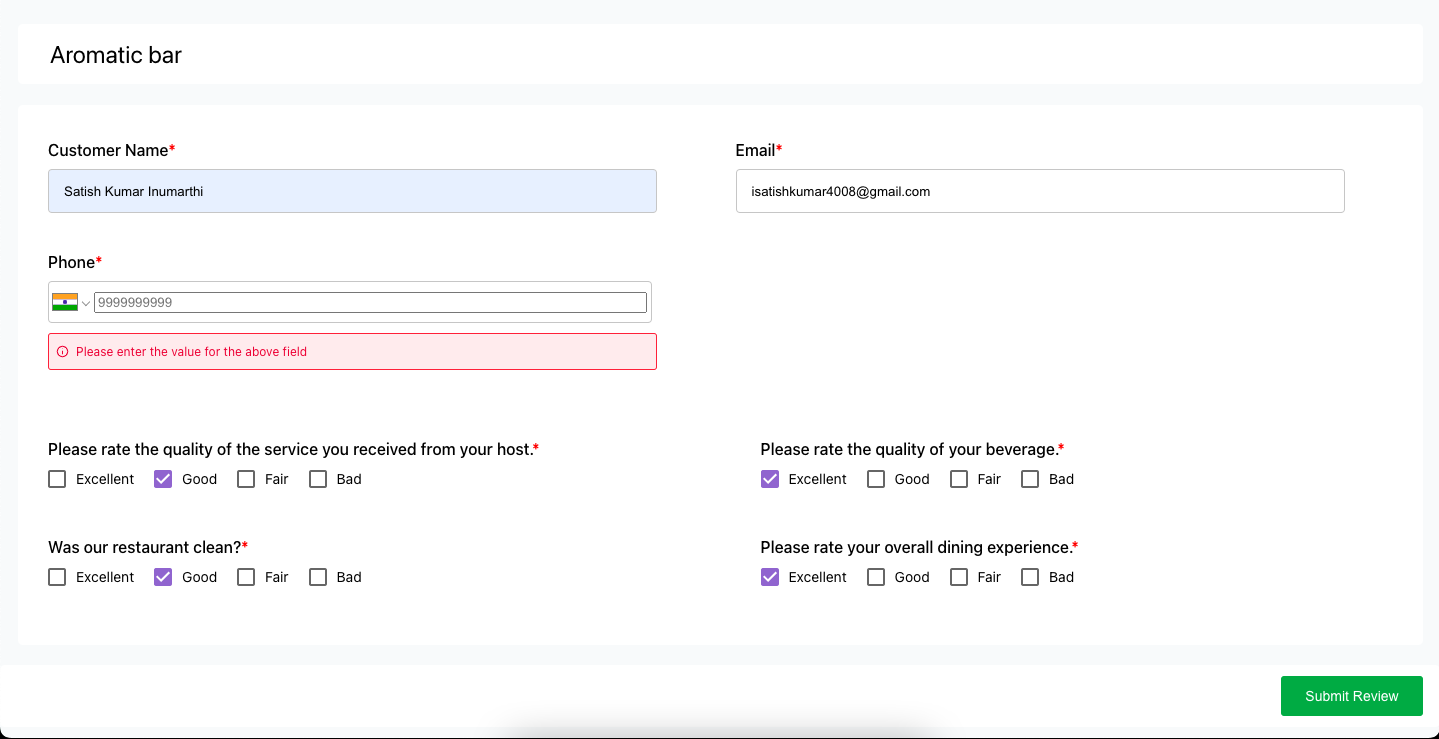Uncheck Excellent for beverage quality
Viewport: 1439px width, 739px height.
770,478
